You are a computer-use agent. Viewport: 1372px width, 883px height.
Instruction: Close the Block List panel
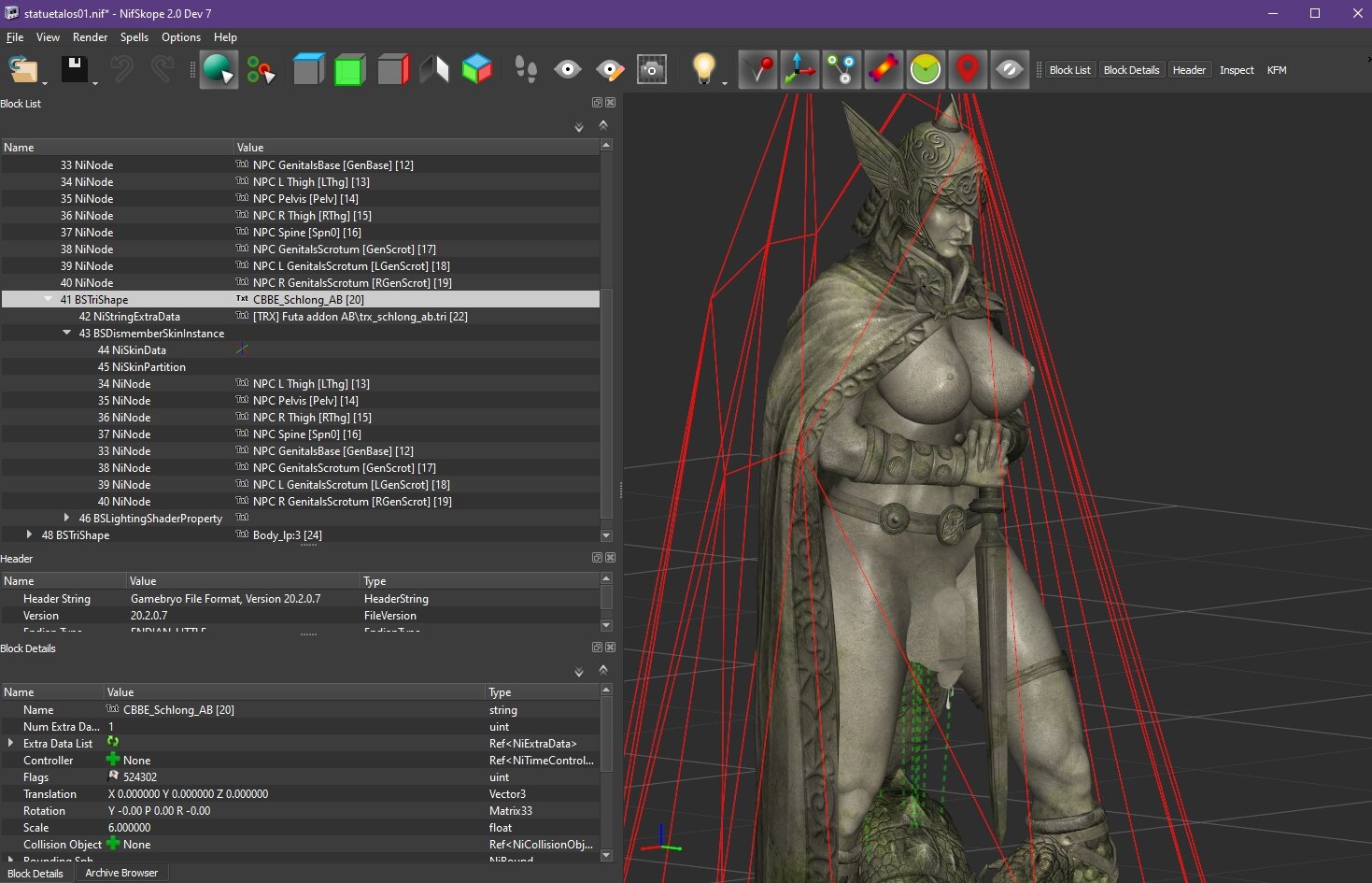(x=610, y=103)
